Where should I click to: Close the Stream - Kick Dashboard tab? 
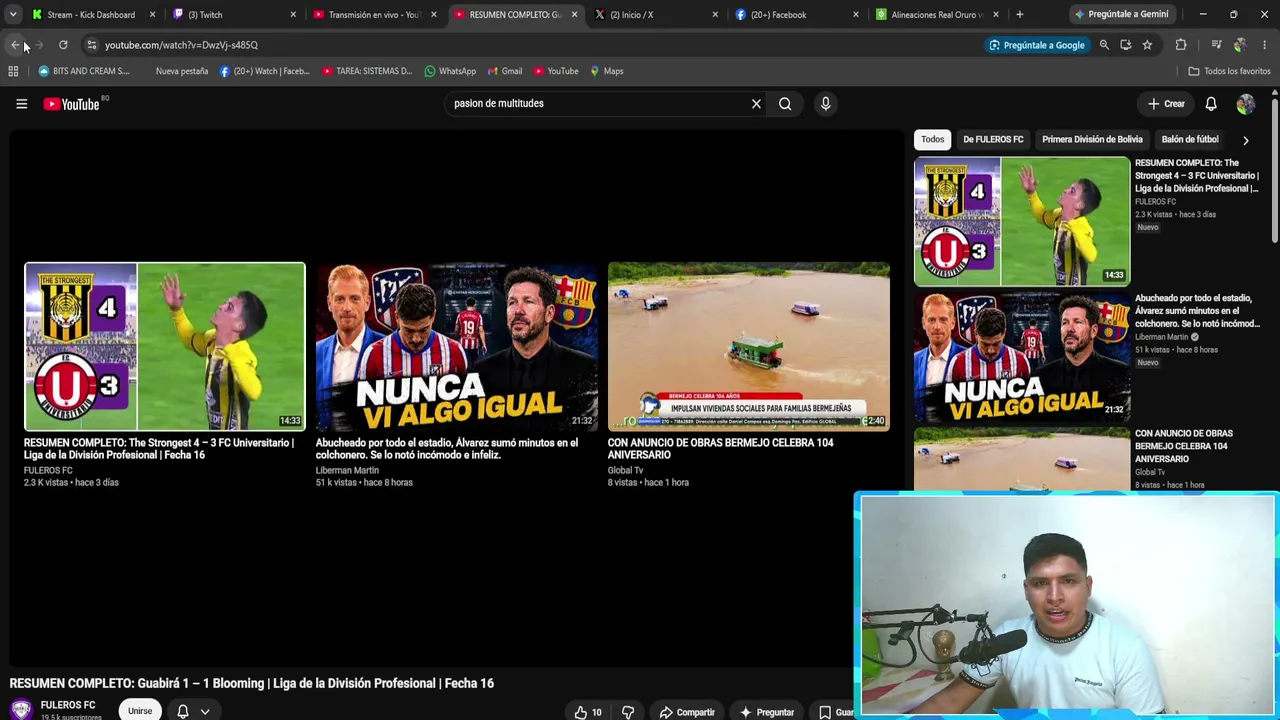[152, 15]
